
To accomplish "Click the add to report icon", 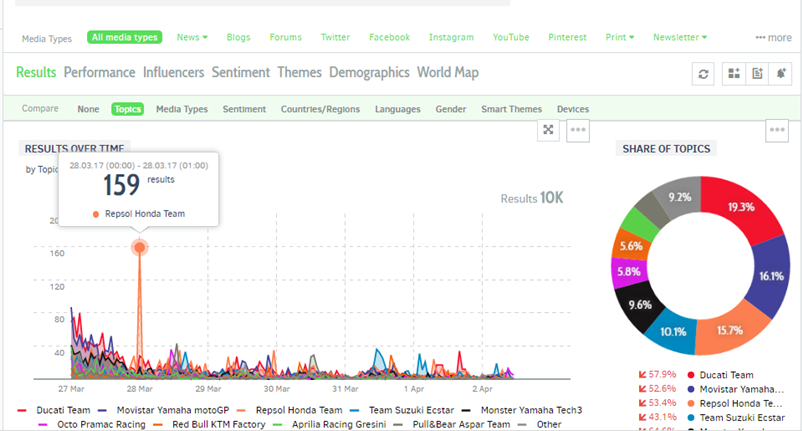I will (x=757, y=74).
